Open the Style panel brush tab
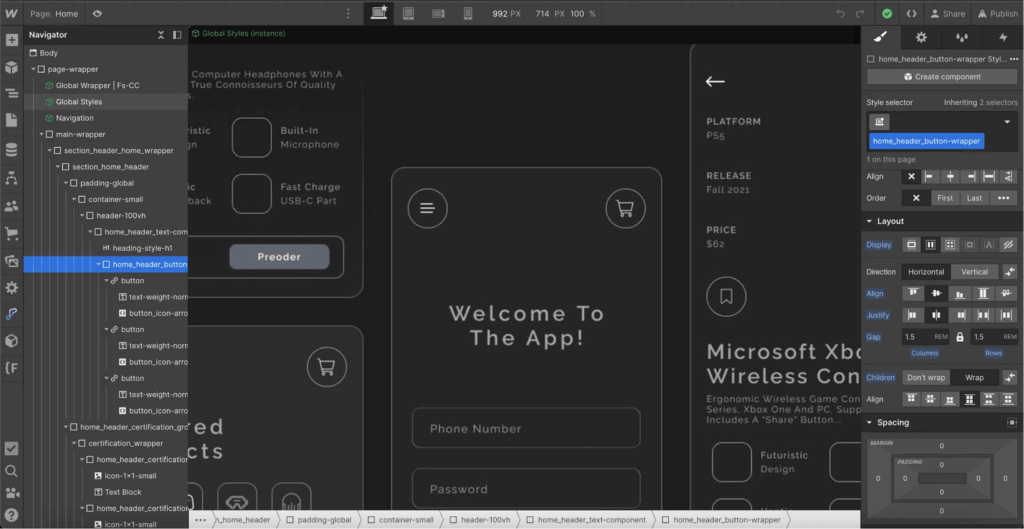 [x=880, y=37]
